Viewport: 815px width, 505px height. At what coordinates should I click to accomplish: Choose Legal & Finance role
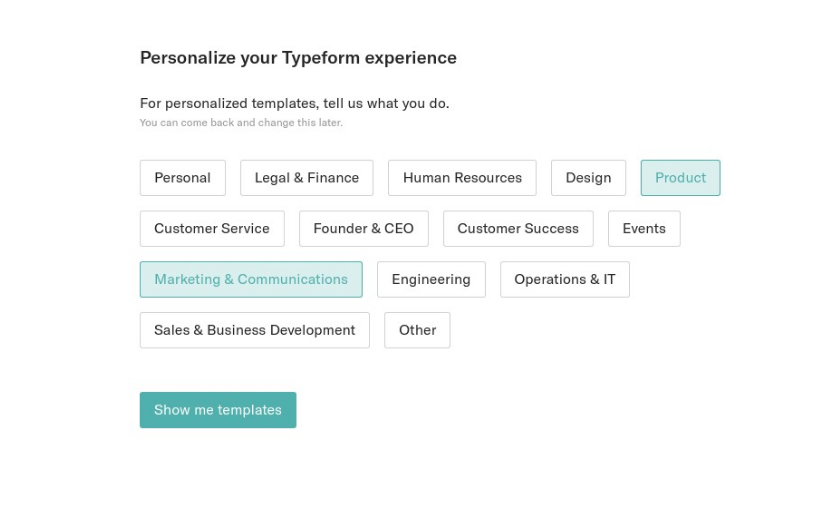coord(307,178)
